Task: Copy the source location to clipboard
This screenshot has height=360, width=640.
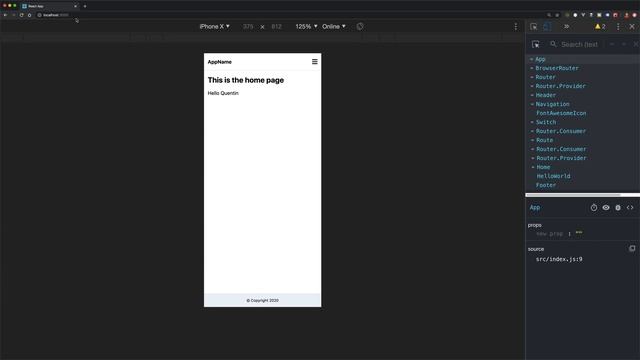Action: 632,249
